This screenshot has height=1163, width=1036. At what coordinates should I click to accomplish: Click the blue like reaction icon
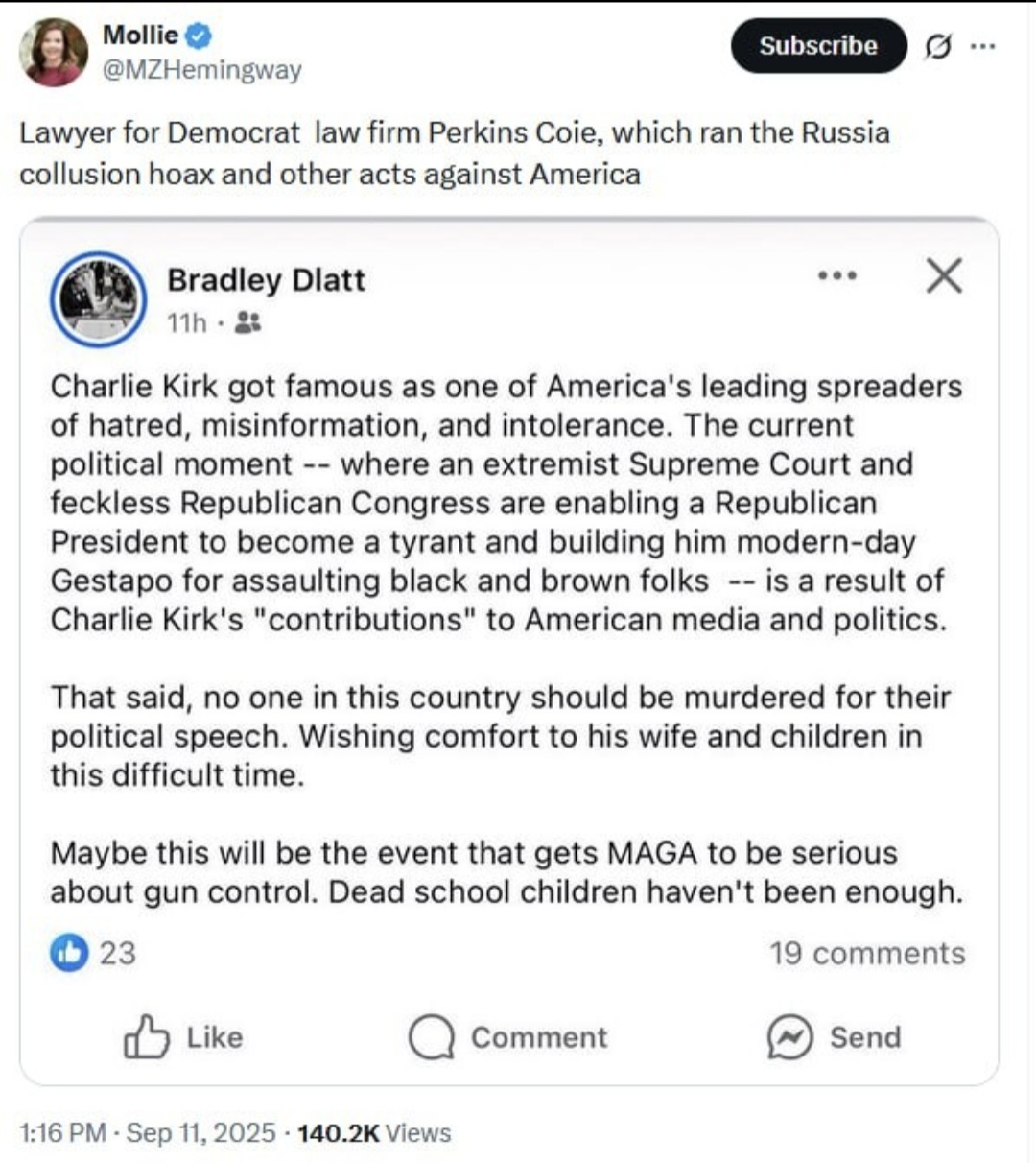coord(69,953)
